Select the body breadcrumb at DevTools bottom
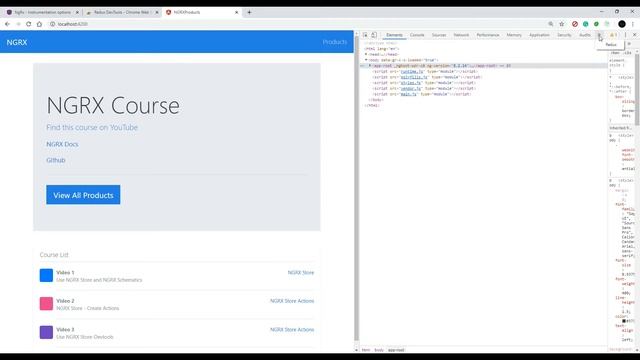The image size is (640, 360). click(379, 350)
